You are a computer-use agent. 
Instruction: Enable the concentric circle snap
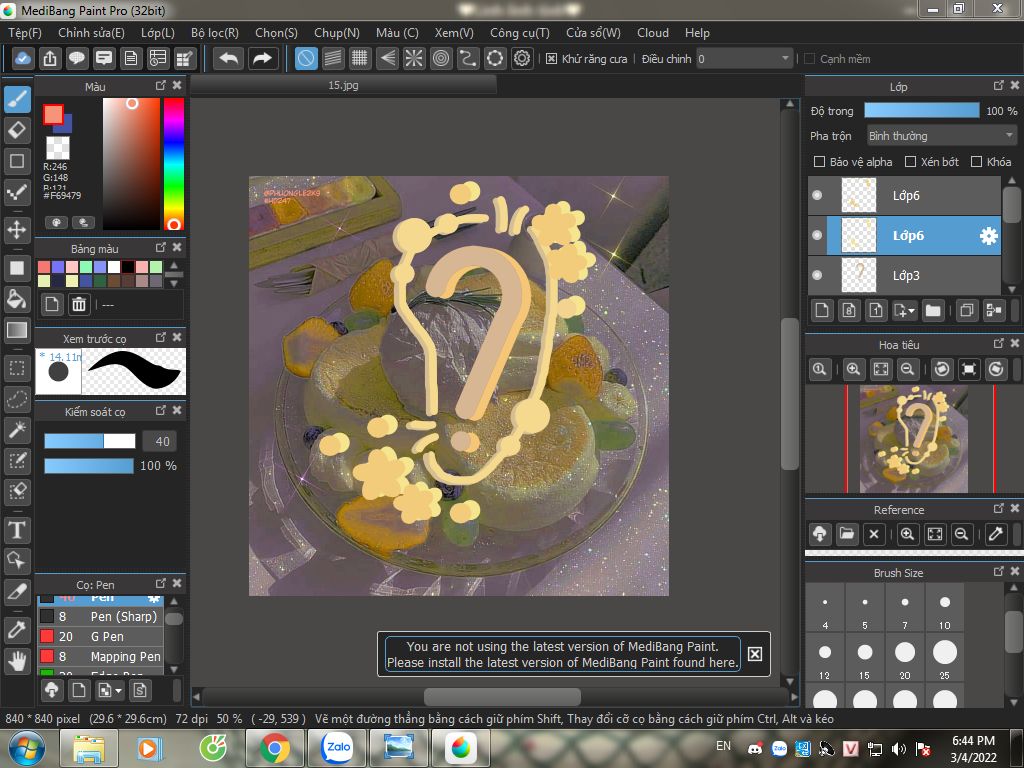pos(441,59)
